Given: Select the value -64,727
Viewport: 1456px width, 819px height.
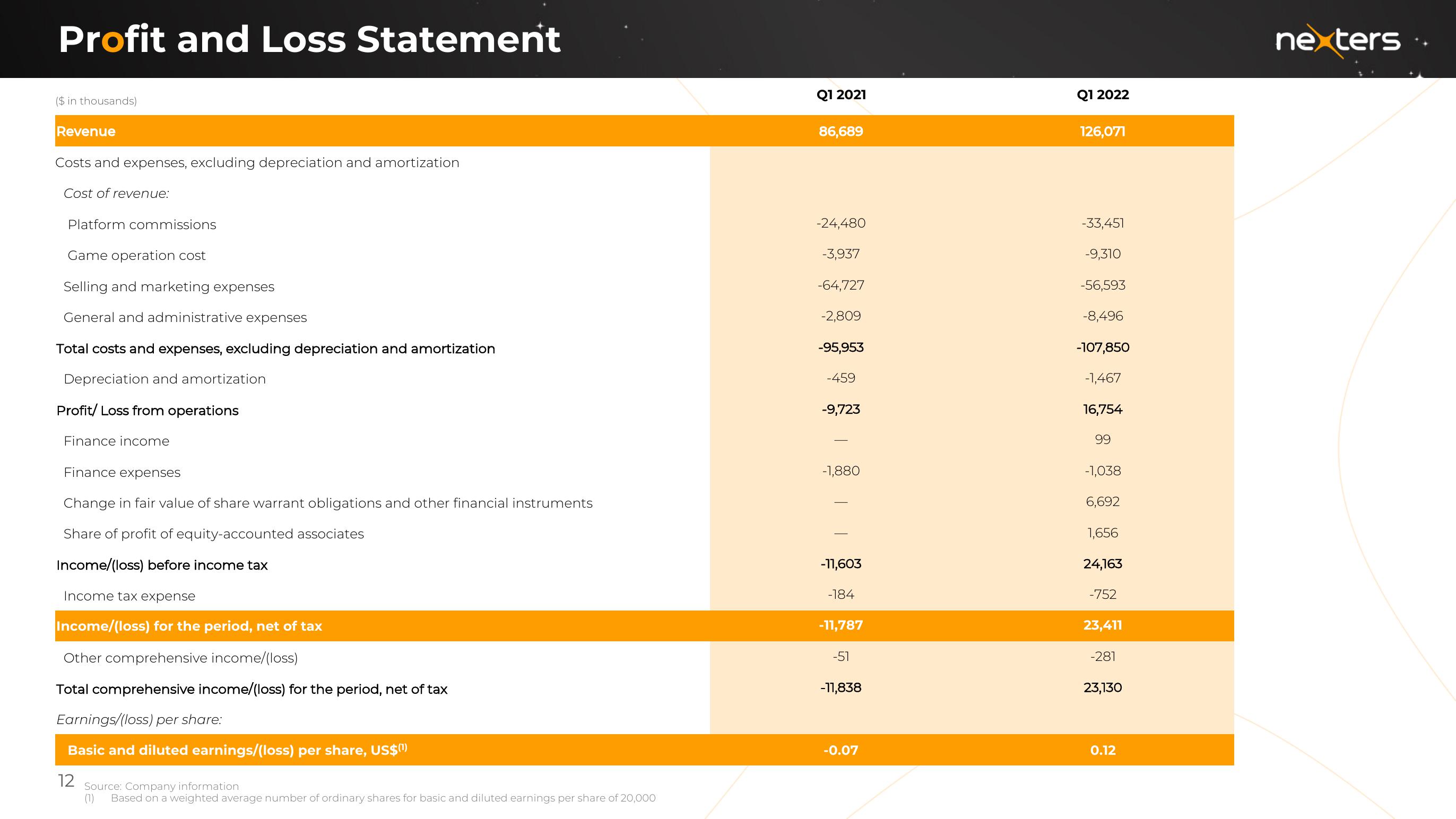Looking at the screenshot, I should pyautogui.click(x=841, y=285).
